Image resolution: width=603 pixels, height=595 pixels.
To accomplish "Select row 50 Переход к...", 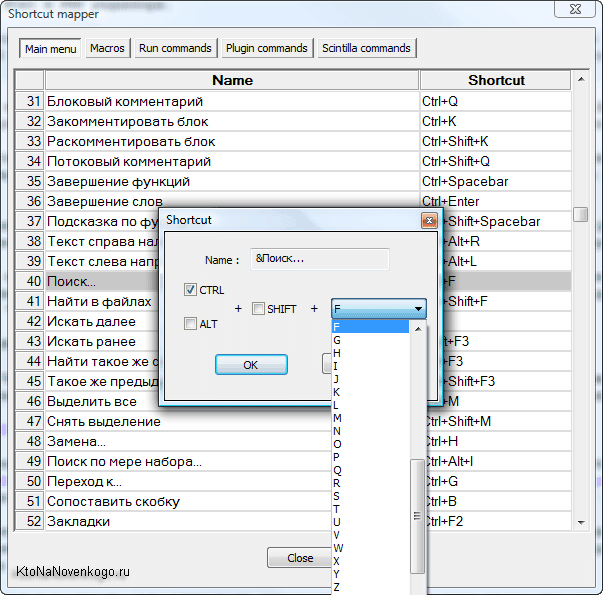I will pyautogui.click(x=188, y=482).
